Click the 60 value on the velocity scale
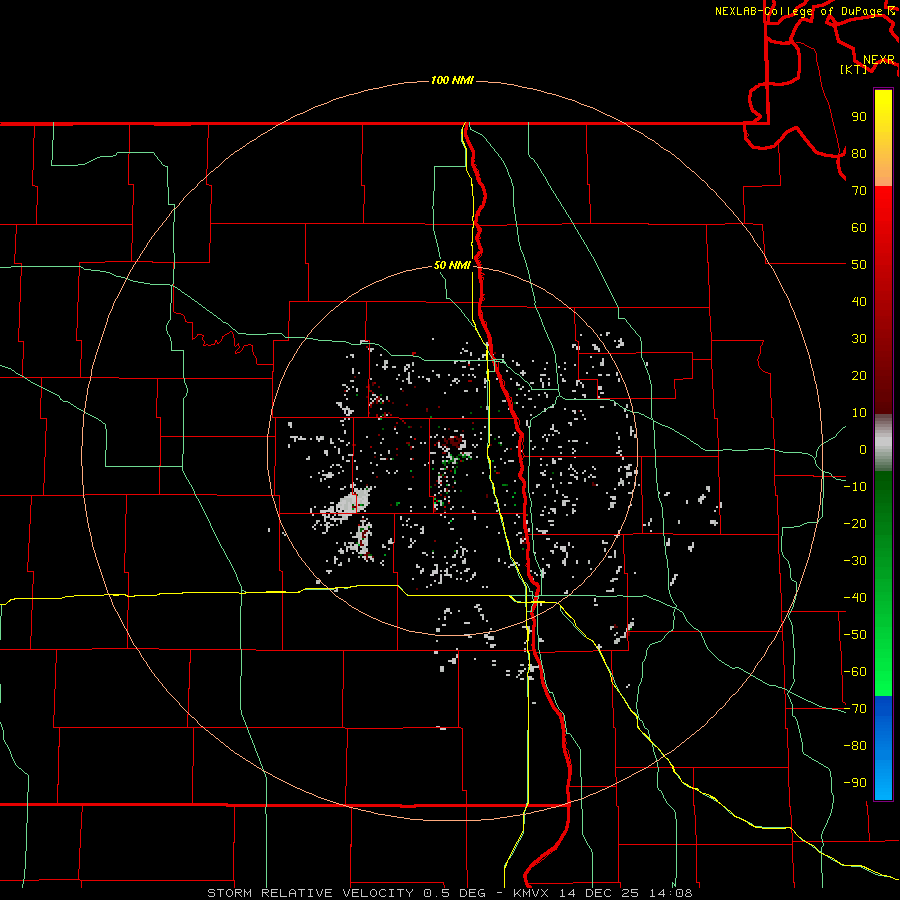 859,227
